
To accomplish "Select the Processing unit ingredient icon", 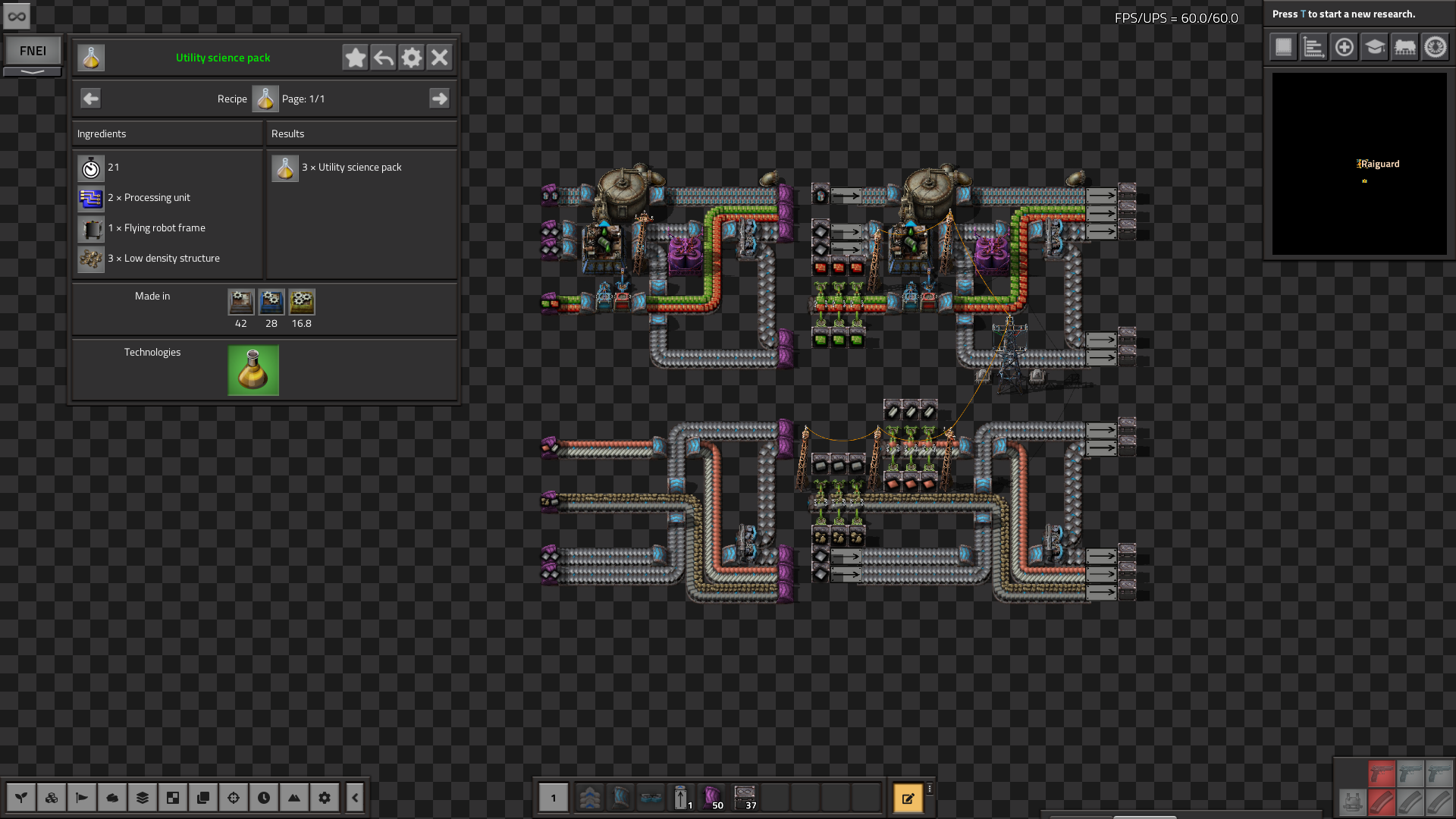I will coord(91,198).
